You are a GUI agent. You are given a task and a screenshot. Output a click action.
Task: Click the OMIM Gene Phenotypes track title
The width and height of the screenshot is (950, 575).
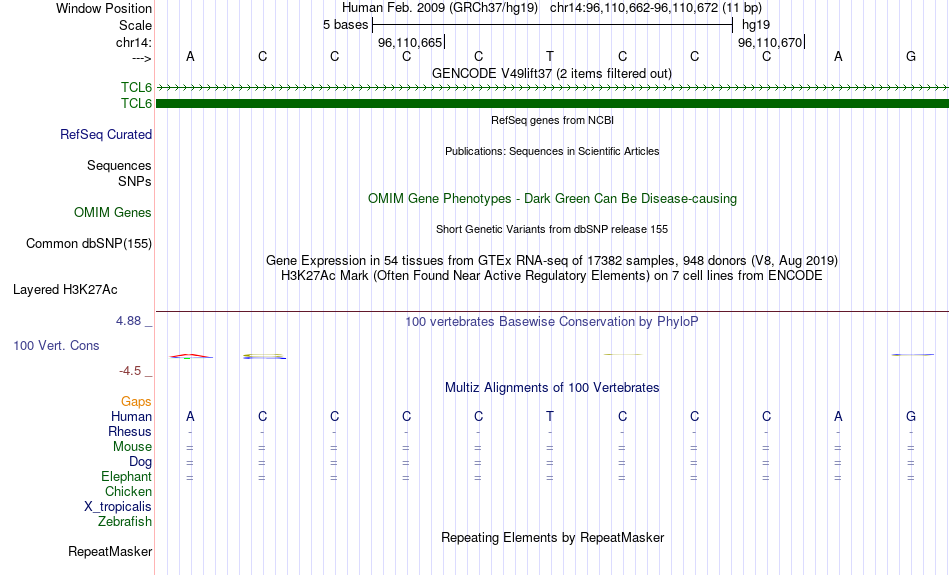coord(552,199)
